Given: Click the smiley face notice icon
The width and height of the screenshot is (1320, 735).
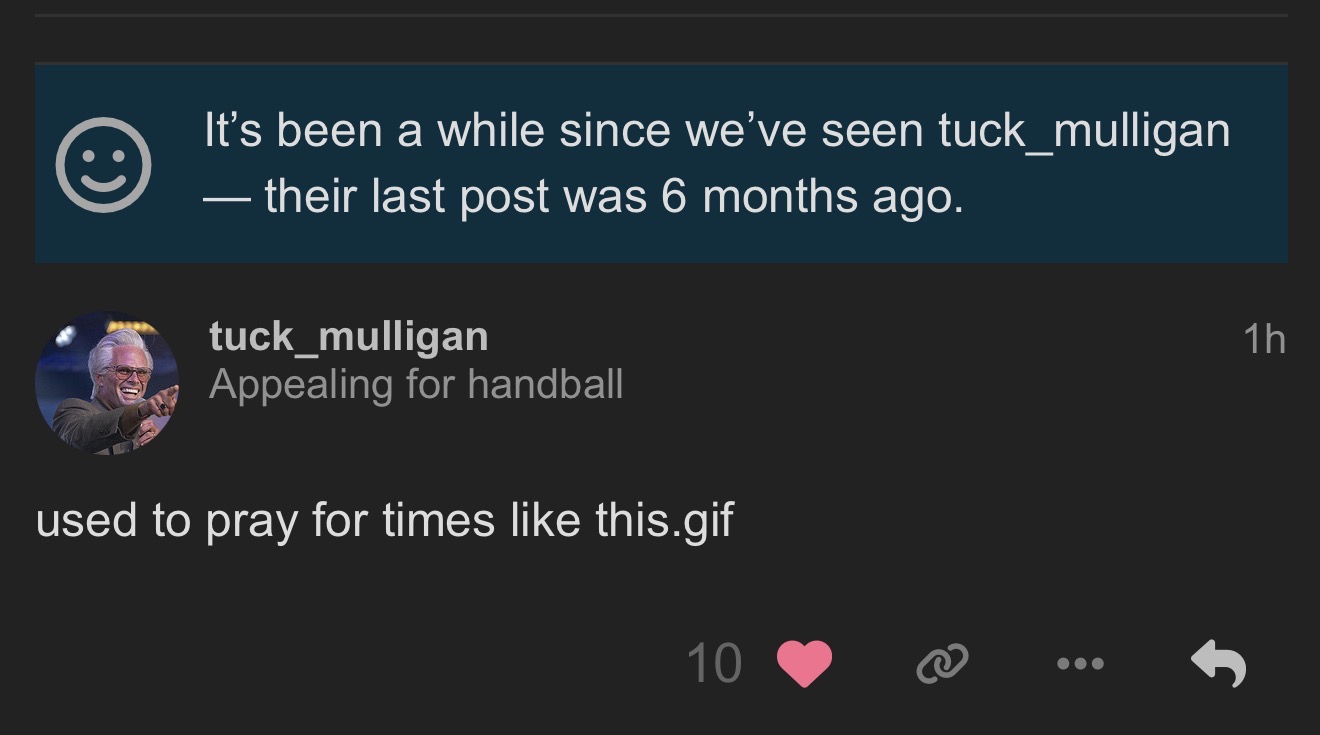Looking at the screenshot, I should tap(103, 165).
